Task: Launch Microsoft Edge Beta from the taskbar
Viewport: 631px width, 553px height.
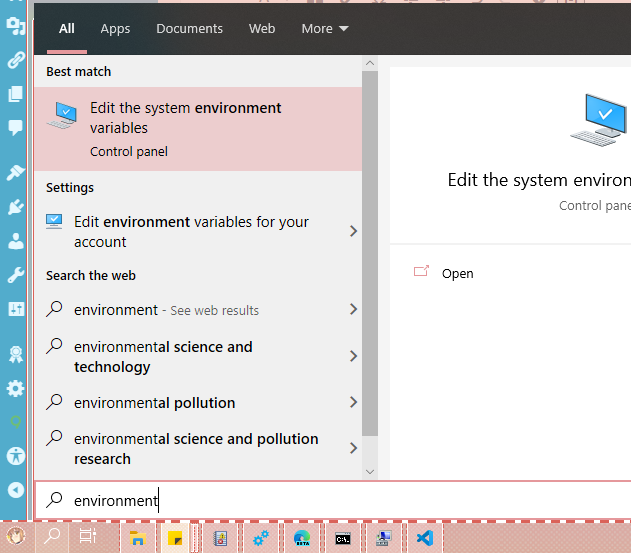Action: pyautogui.click(x=302, y=538)
